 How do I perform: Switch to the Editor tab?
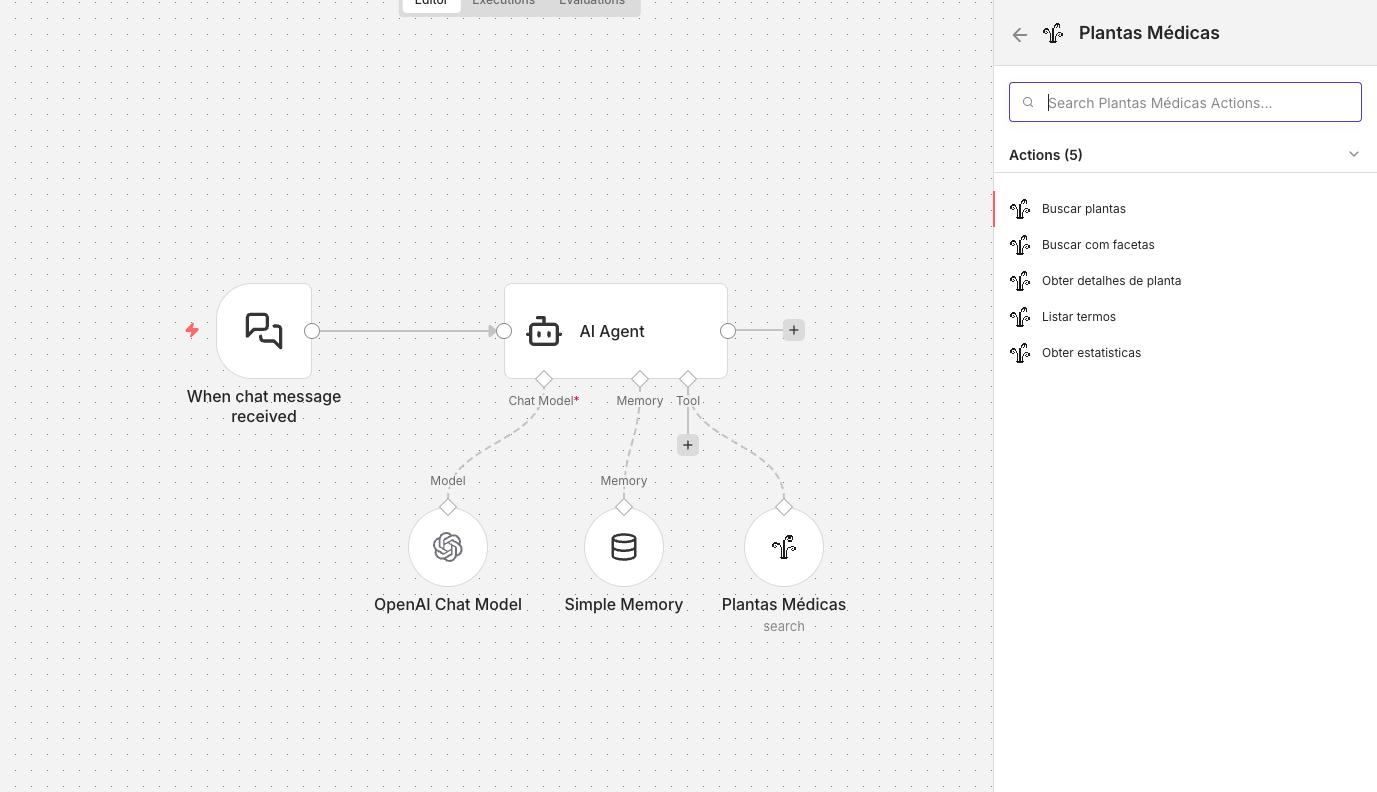(431, 3)
